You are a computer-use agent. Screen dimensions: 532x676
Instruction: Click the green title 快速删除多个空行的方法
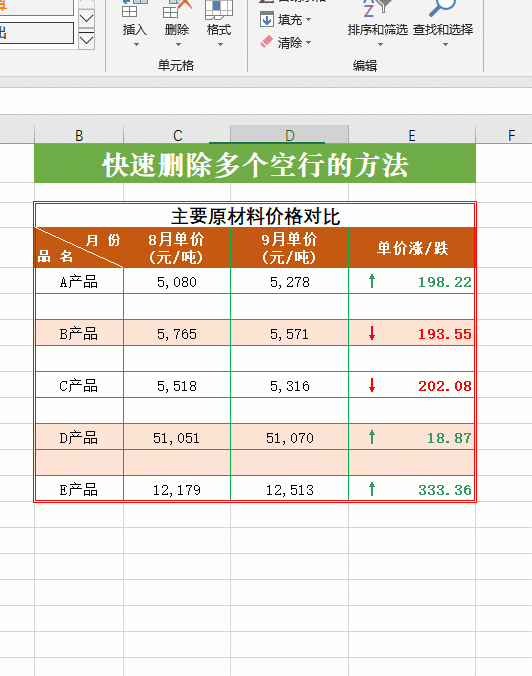255,164
